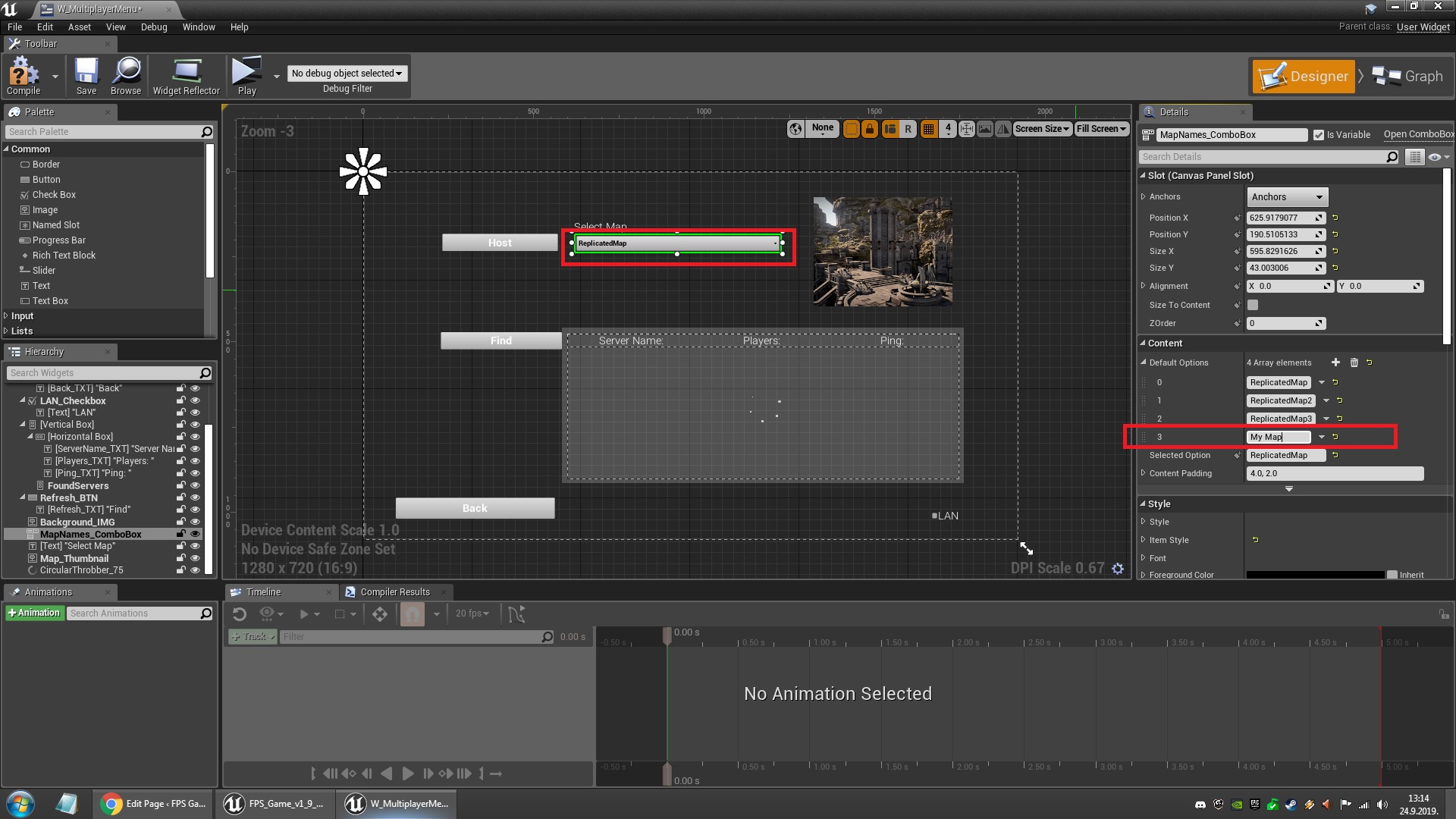Add an element to Default Options array

click(x=1335, y=362)
